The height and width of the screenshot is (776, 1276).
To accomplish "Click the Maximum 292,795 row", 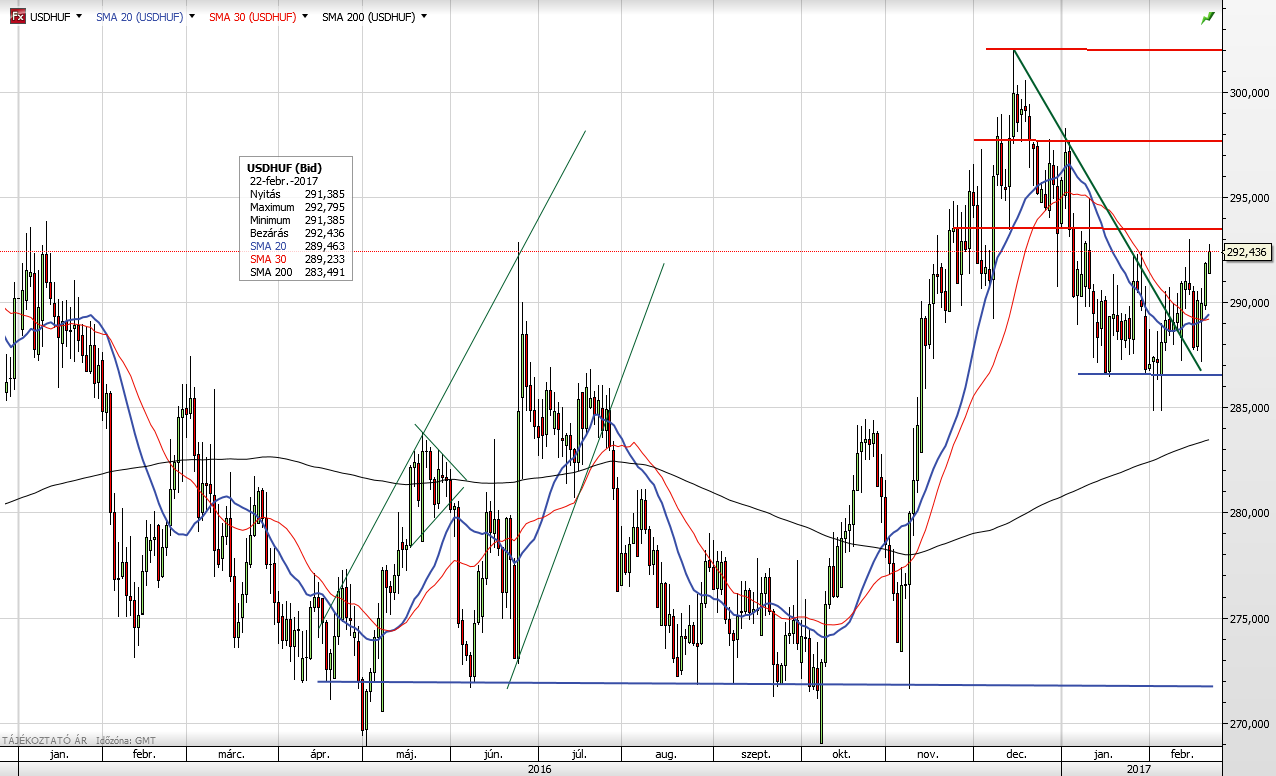I will click(298, 207).
